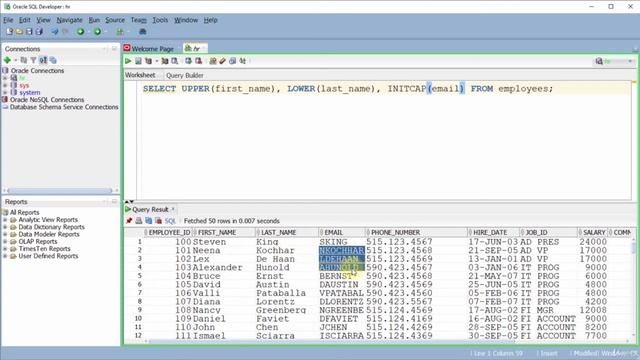Click the red pin icon in Query Result

(x=129, y=221)
